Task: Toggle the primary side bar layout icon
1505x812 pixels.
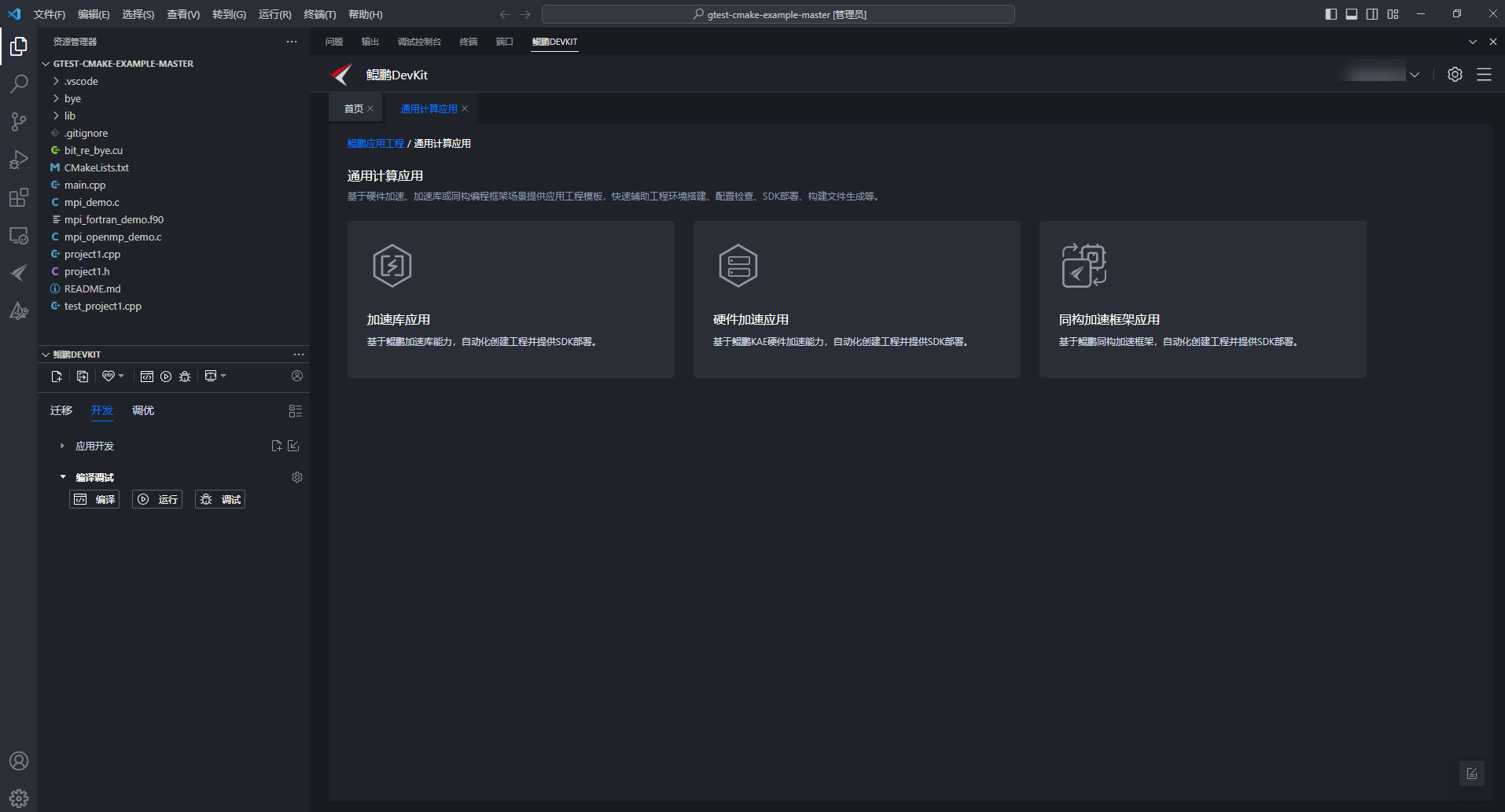Action: click(1331, 14)
